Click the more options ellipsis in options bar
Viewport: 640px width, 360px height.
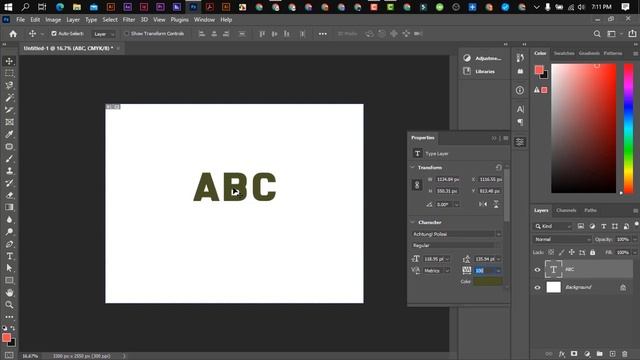click(x=322, y=34)
